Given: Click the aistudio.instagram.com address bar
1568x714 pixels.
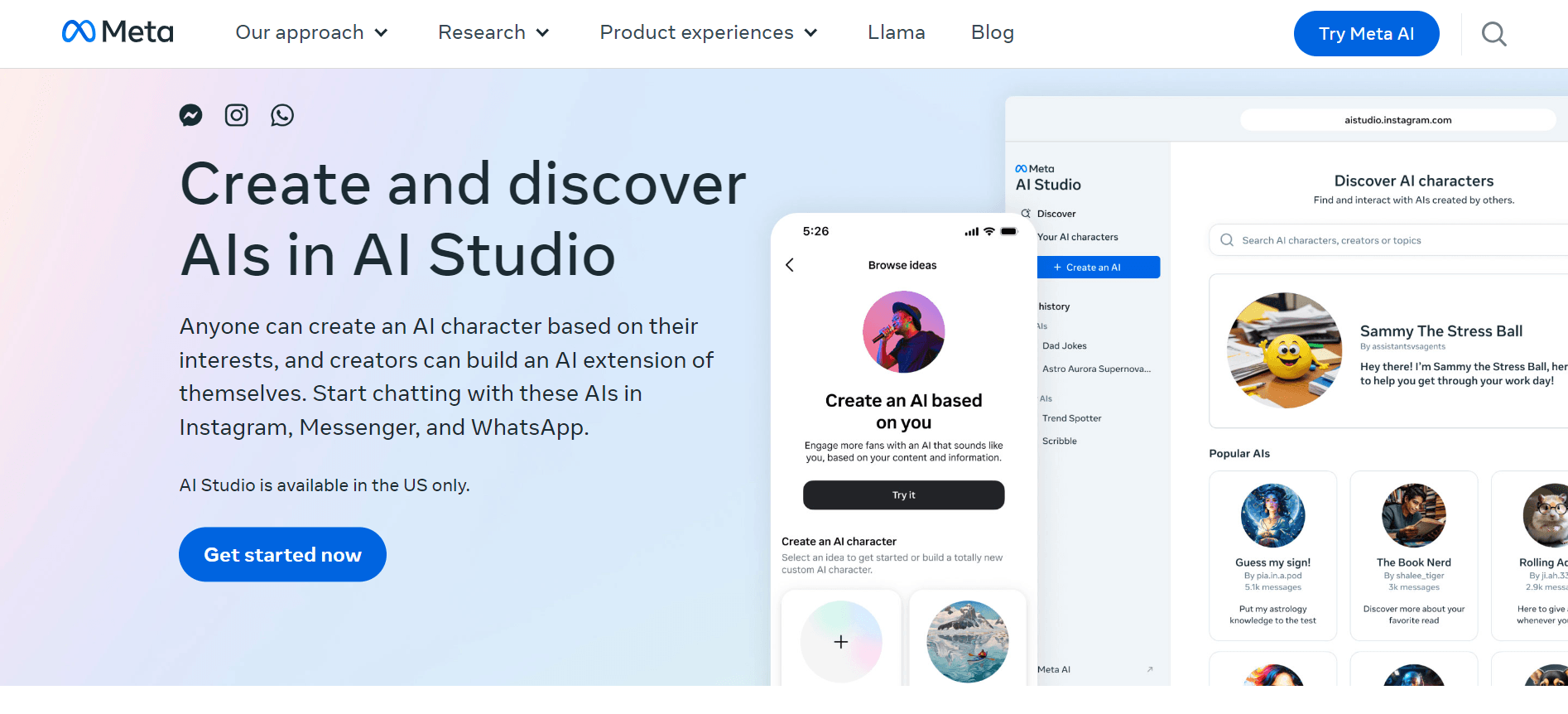Looking at the screenshot, I should point(1397,120).
